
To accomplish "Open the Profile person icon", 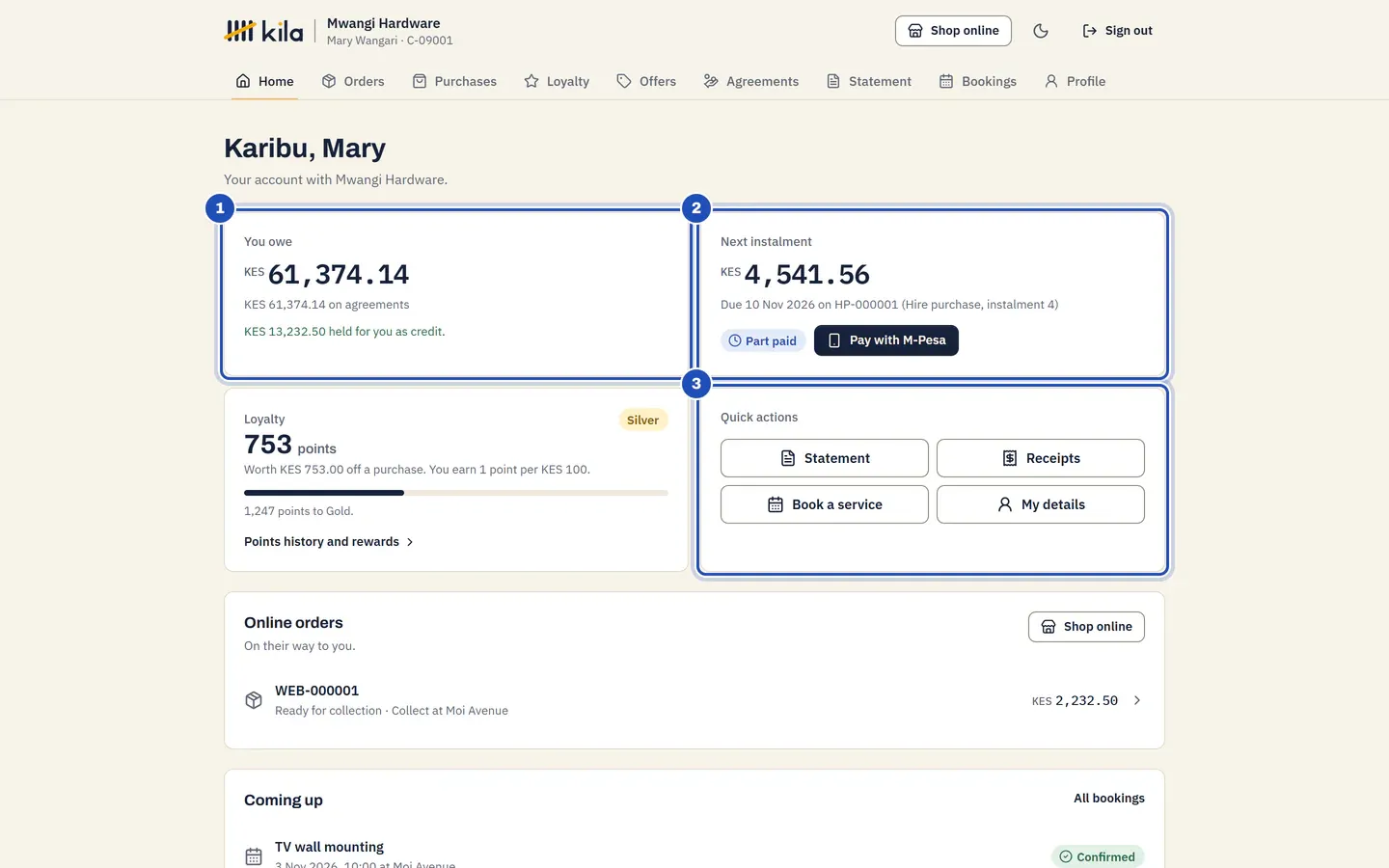I will click(x=1051, y=81).
